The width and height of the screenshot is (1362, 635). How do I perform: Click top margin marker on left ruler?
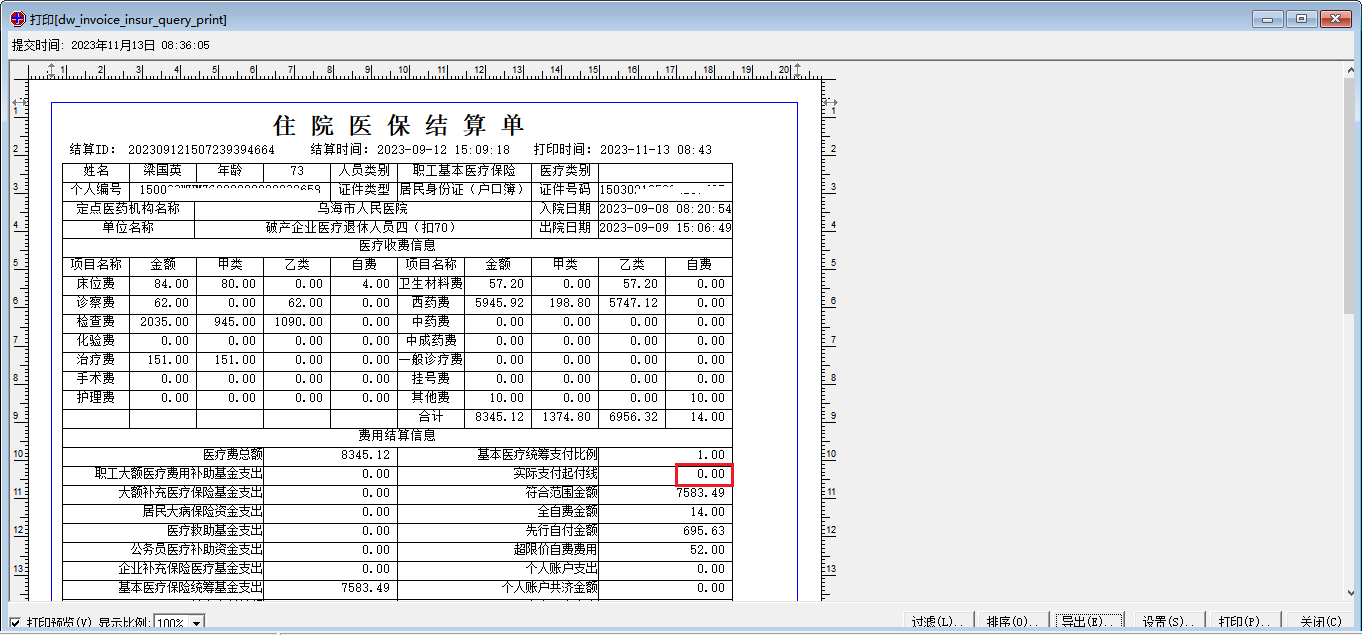18,102
